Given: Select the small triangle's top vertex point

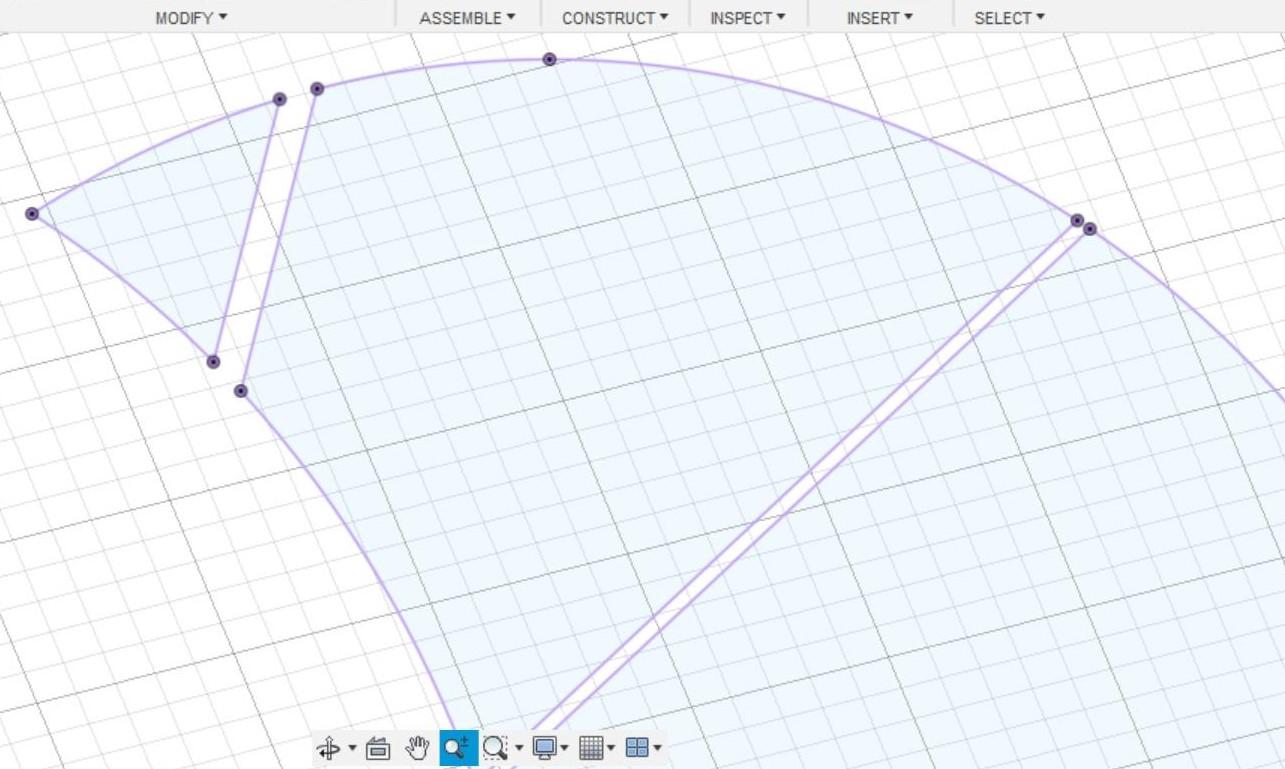Looking at the screenshot, I should [x=280, y=99].
